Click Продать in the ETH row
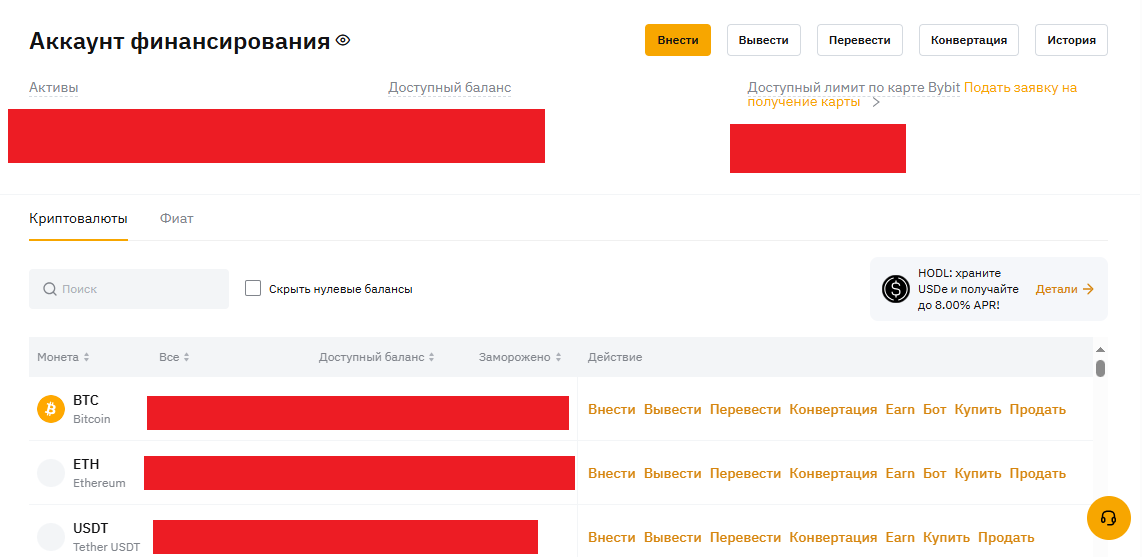This screenshot has width=1142, height=557. [x=1037, y=473]
